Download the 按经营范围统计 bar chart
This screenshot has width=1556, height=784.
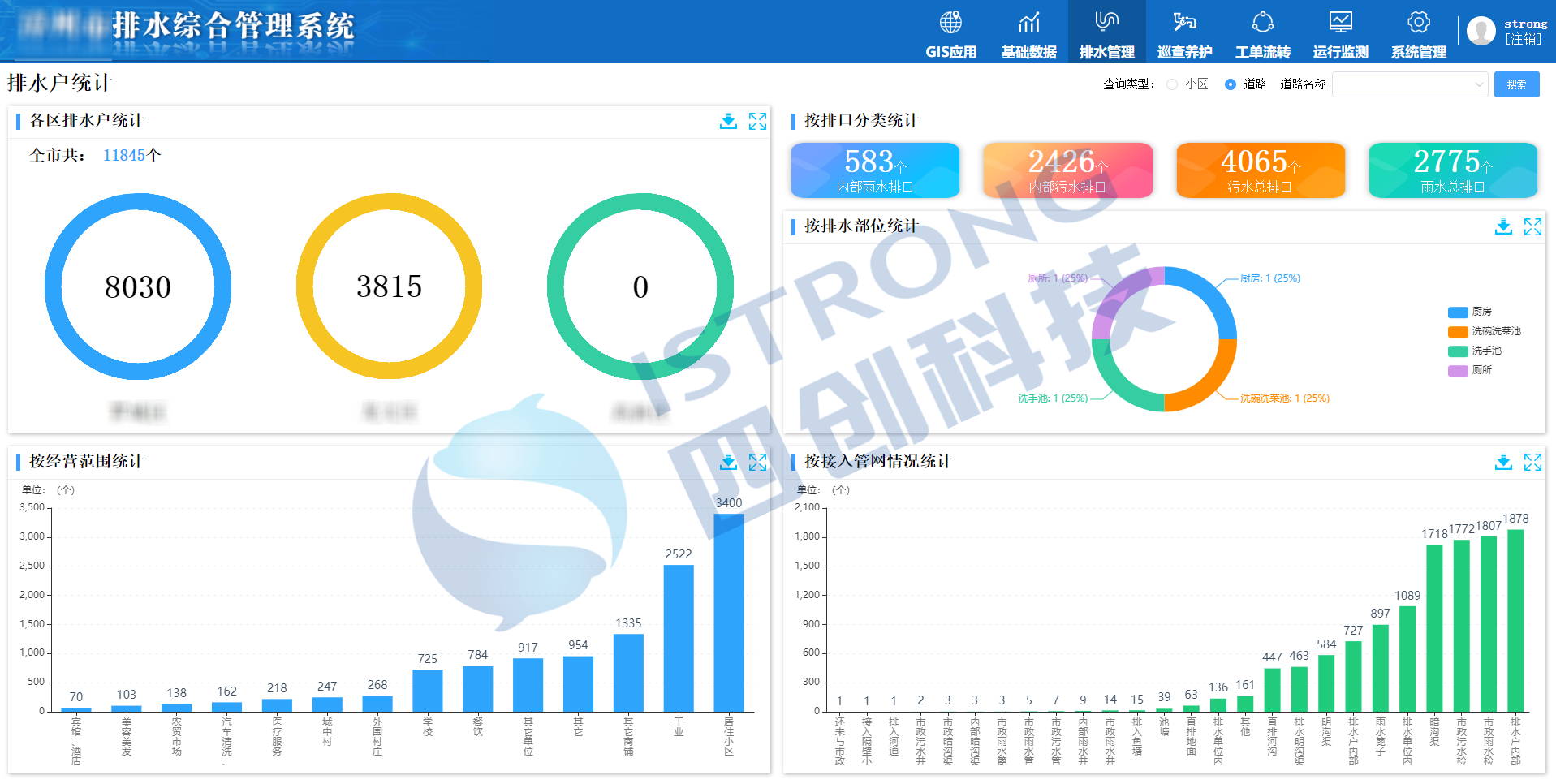pos(728,462)
